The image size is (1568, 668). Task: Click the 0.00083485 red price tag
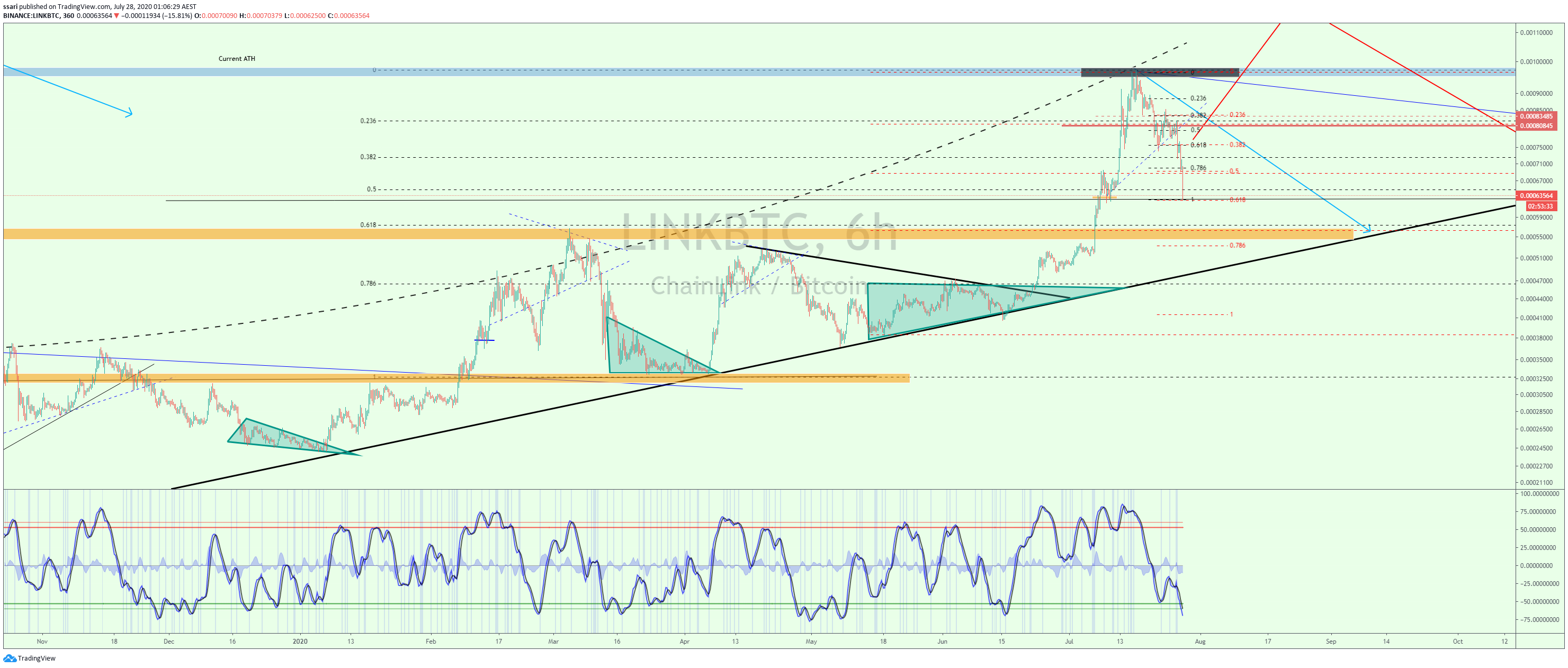pyautogui.click(x=1536, y=116)
